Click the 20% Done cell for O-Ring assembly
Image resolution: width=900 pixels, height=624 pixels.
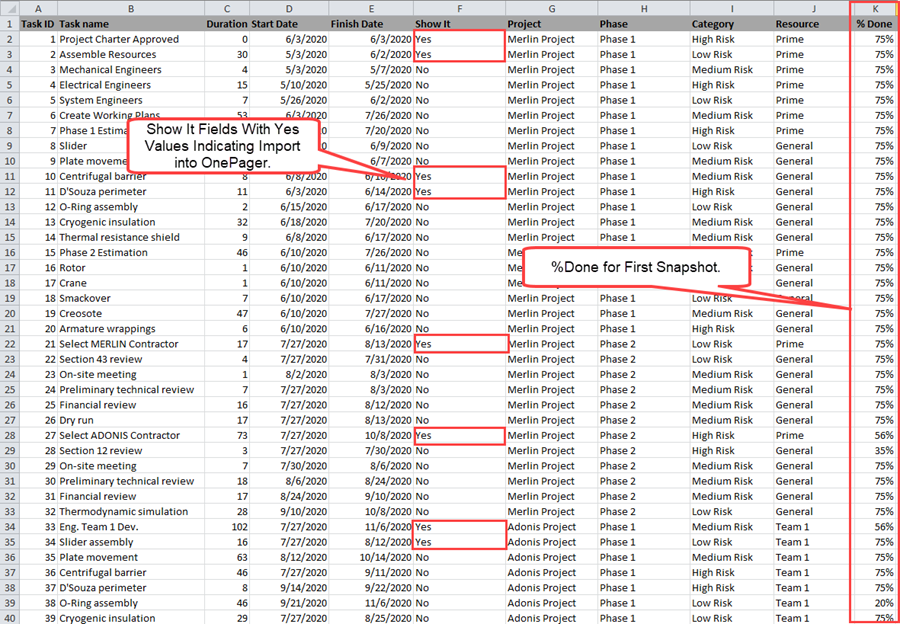tap(875, 602)
